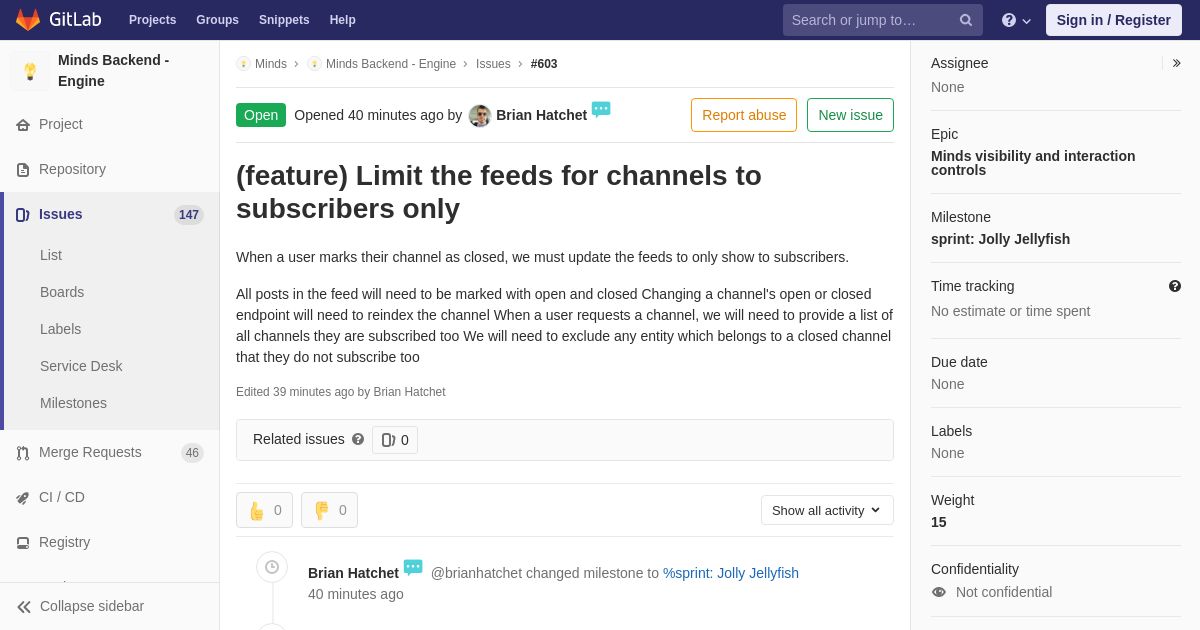Open the sprint: Jolly Jellyfish sidebar milestone

(x=1000, y=239)
